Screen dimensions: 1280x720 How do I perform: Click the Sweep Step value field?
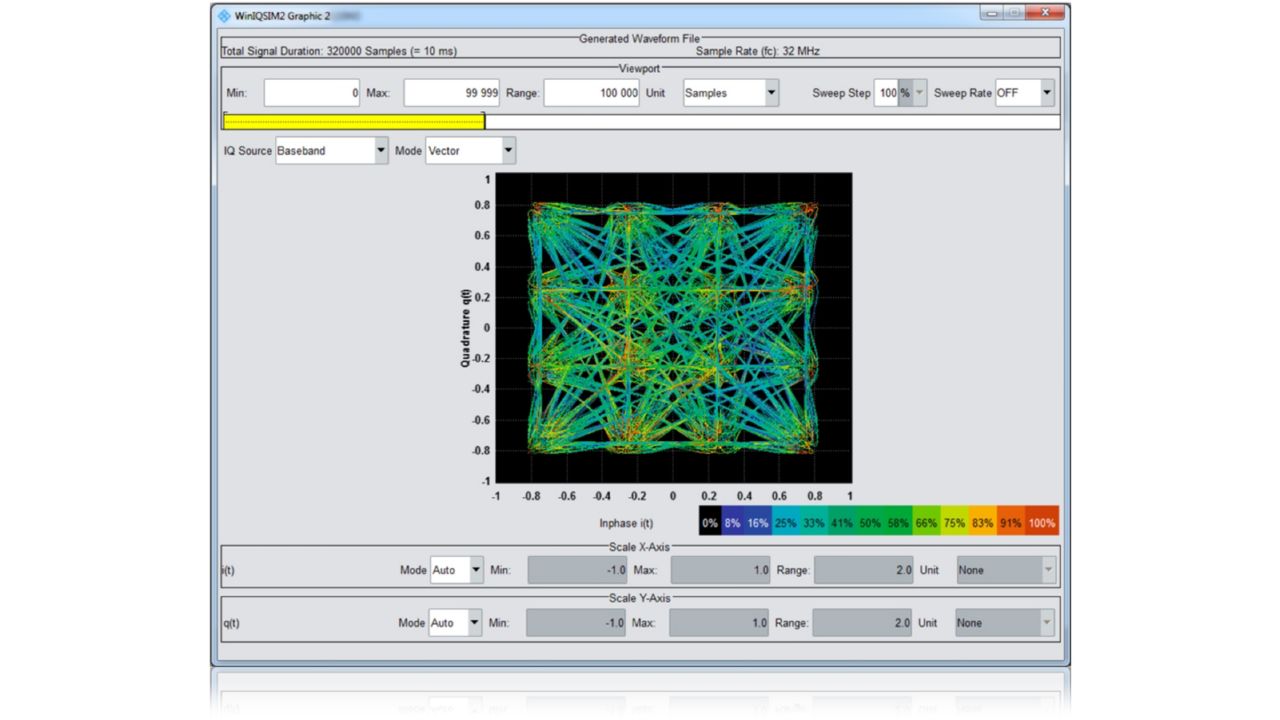coord(886,93)
